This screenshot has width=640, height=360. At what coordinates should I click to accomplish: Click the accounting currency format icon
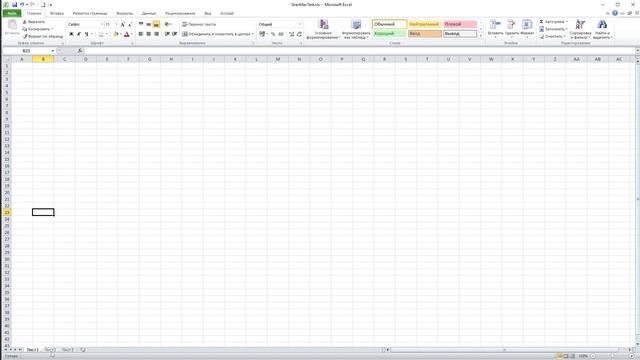(x=262, y=34)
